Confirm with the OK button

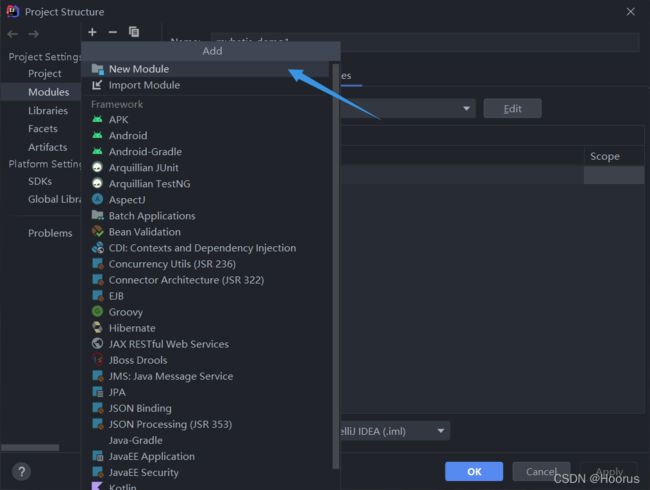474,471
